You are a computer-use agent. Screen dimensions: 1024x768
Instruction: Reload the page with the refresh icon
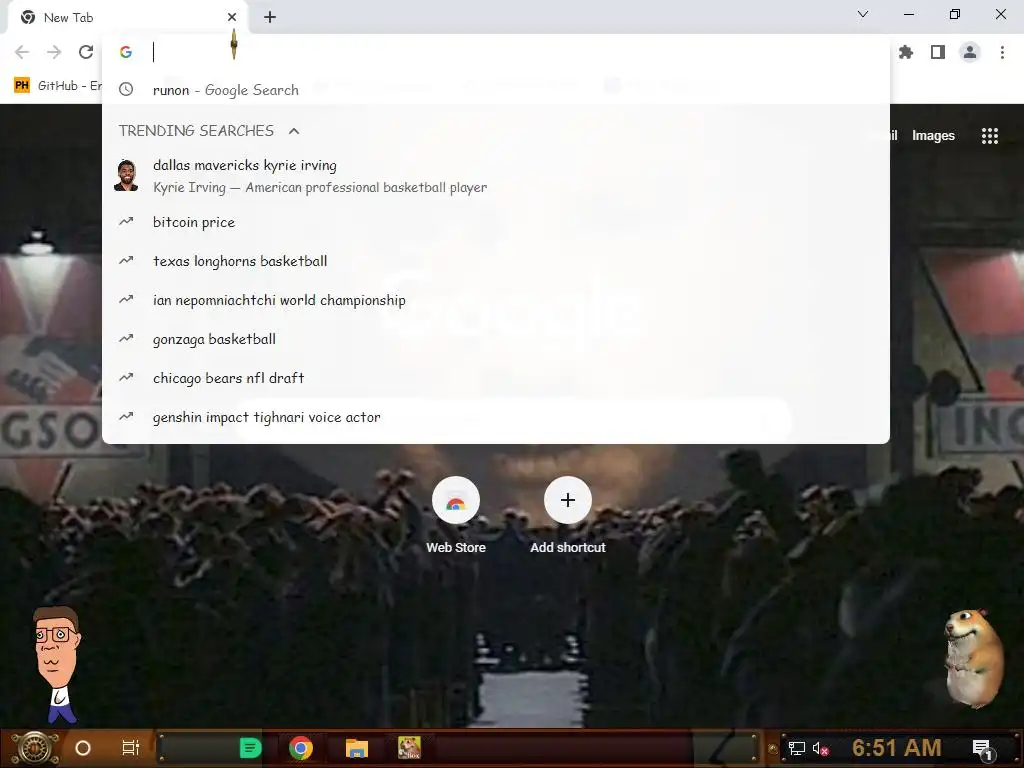coord(86,52)
